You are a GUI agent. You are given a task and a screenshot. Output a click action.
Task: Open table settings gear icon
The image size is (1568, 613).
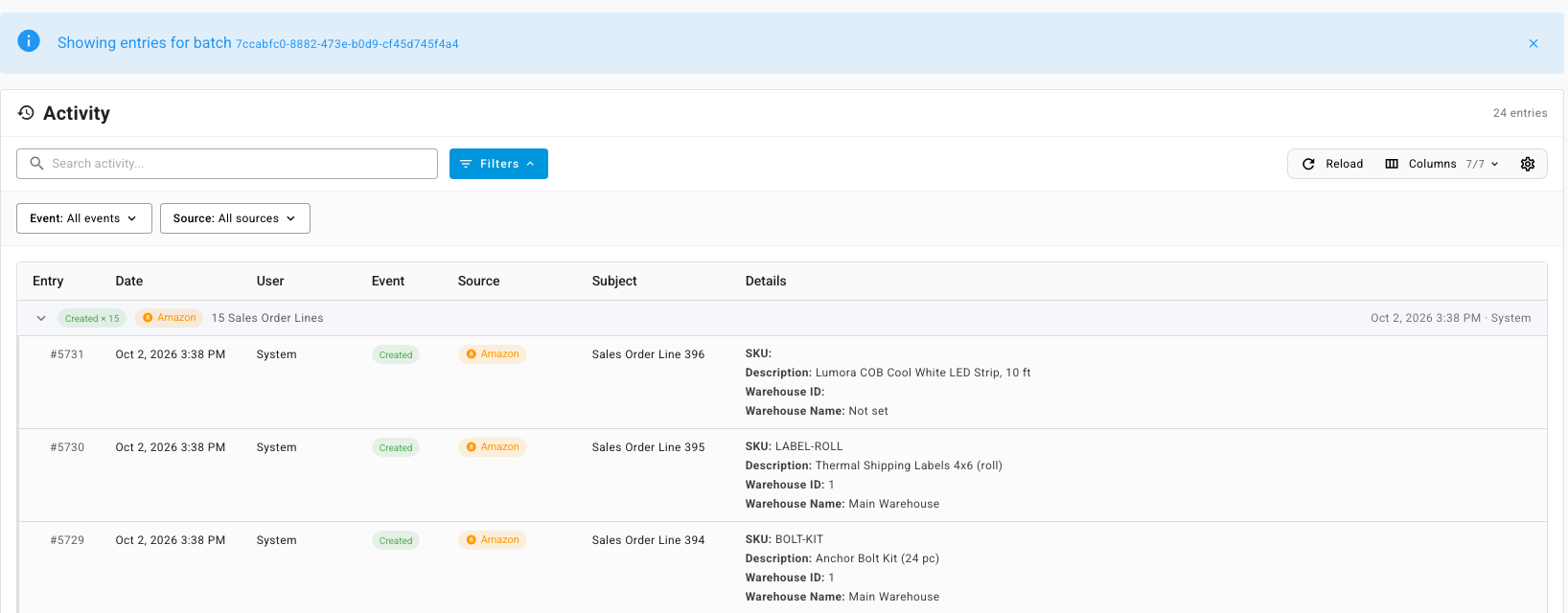coord(1528,164)
